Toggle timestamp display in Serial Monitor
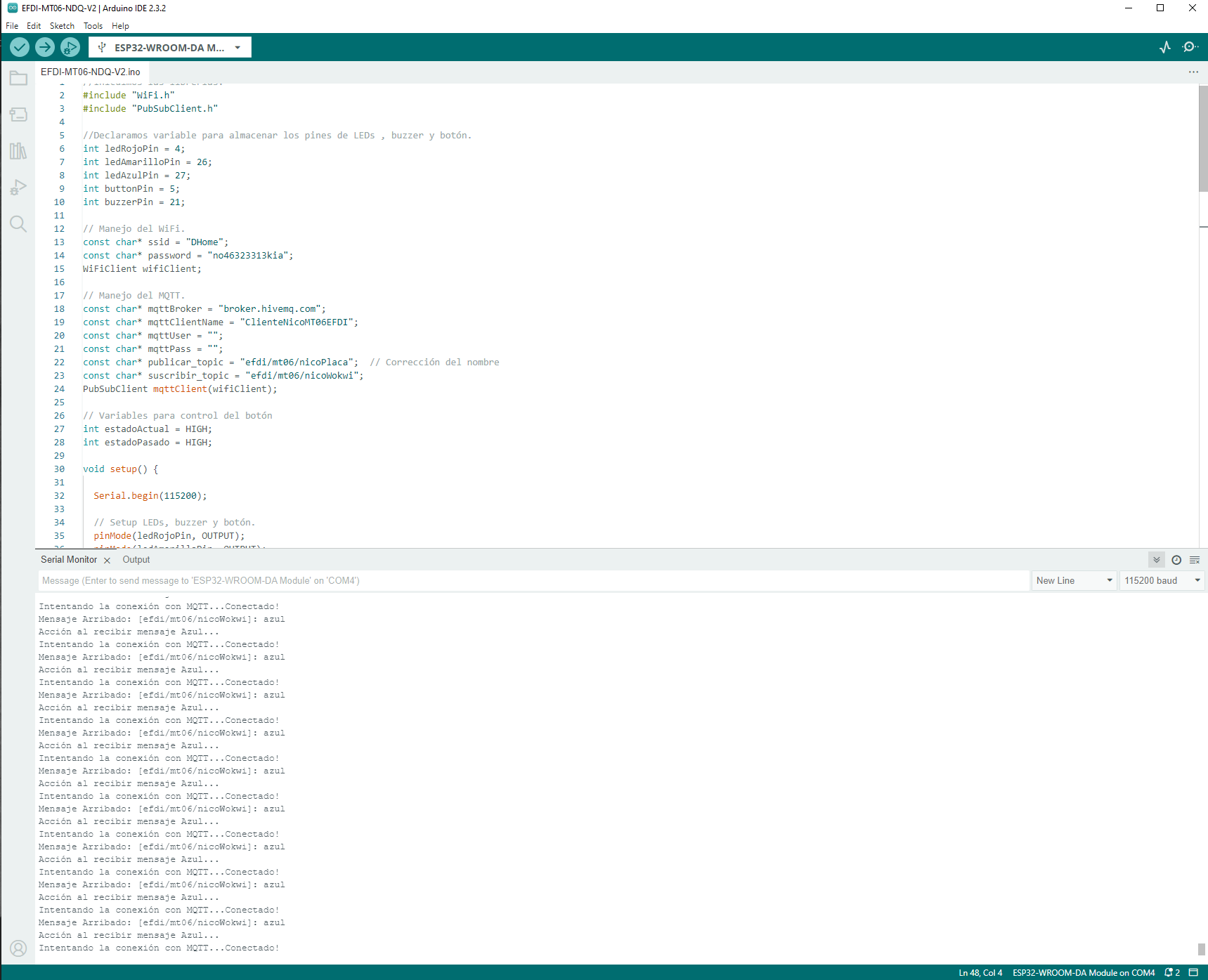The image size is (1208, 980). pos(1176,560)
